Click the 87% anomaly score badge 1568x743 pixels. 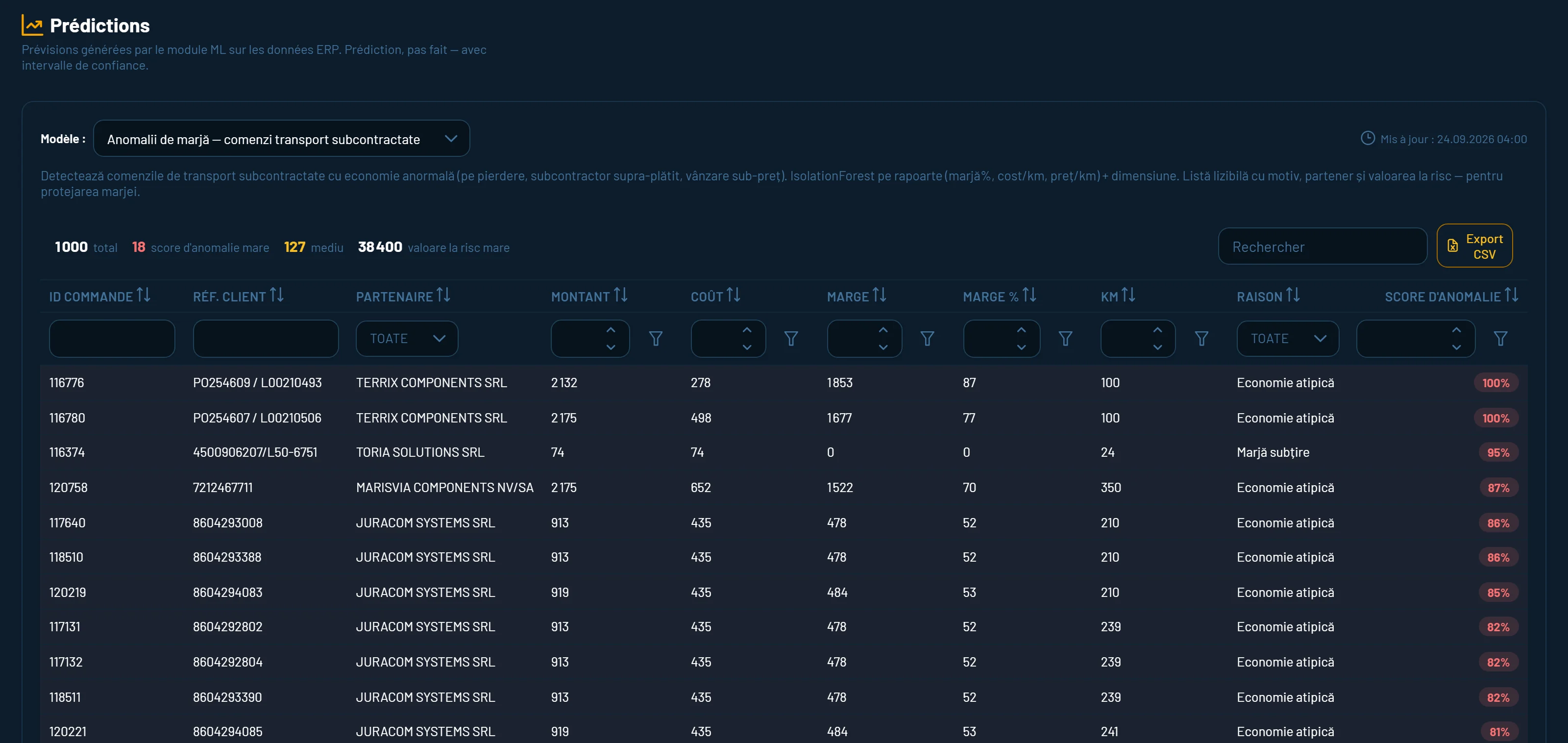(1498, 488)
